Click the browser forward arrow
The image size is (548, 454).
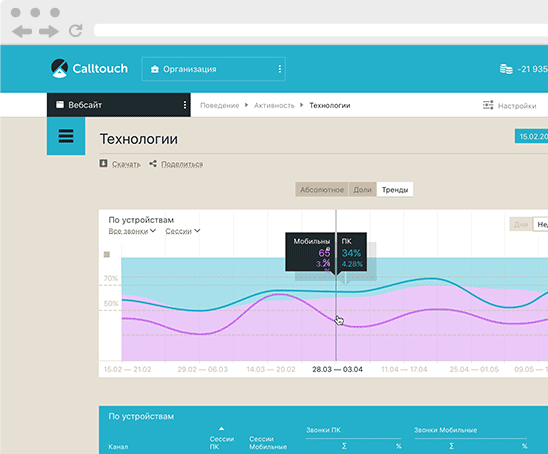(49, 31)
